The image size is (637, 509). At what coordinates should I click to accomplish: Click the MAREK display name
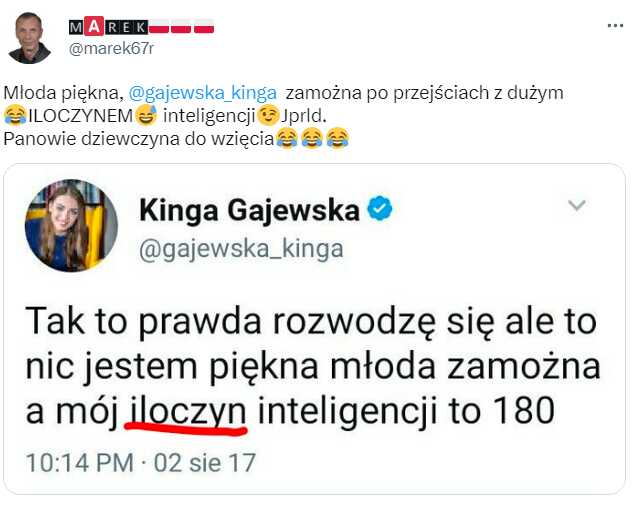click(x=108, y=27)
